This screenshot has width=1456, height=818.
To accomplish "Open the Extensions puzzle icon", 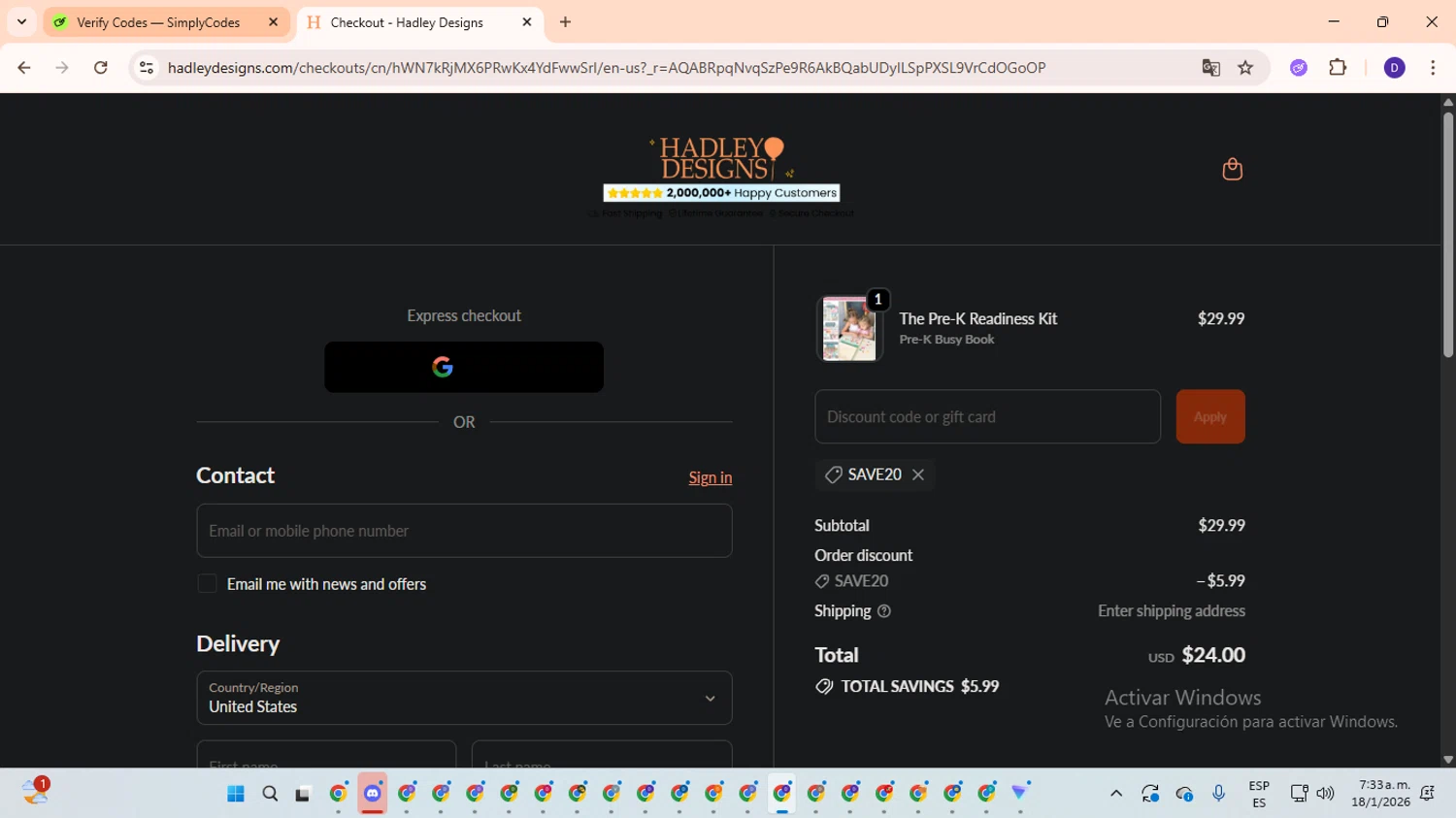I will tap(1338, 68).
